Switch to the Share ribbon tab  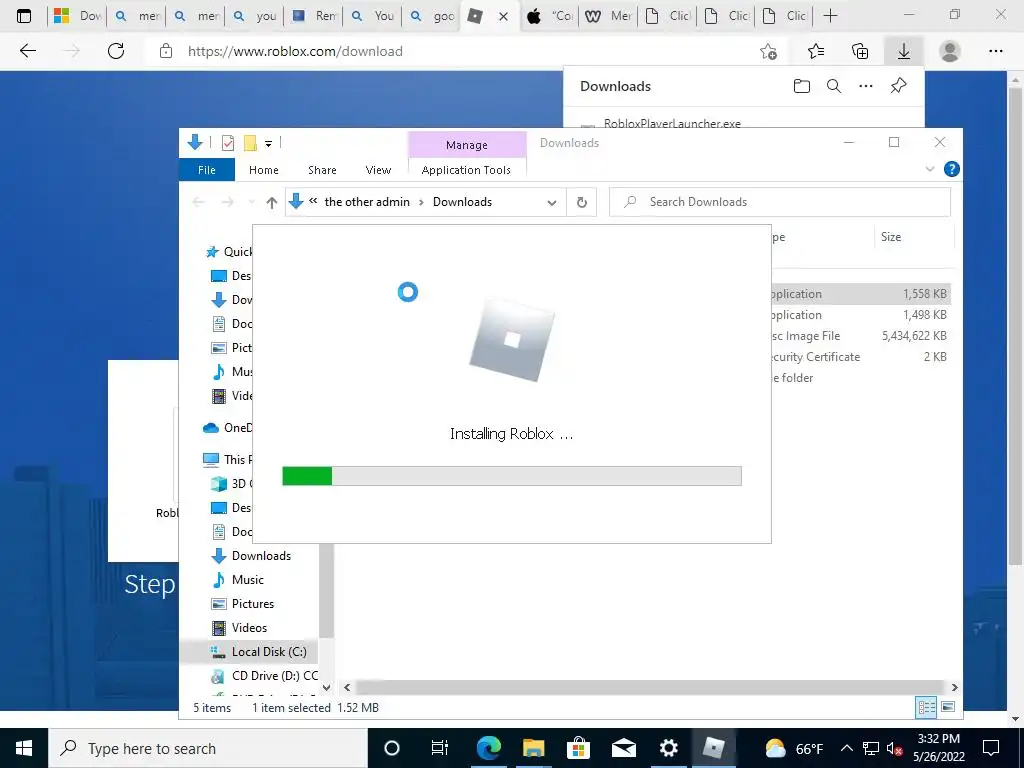coord(322,170)
